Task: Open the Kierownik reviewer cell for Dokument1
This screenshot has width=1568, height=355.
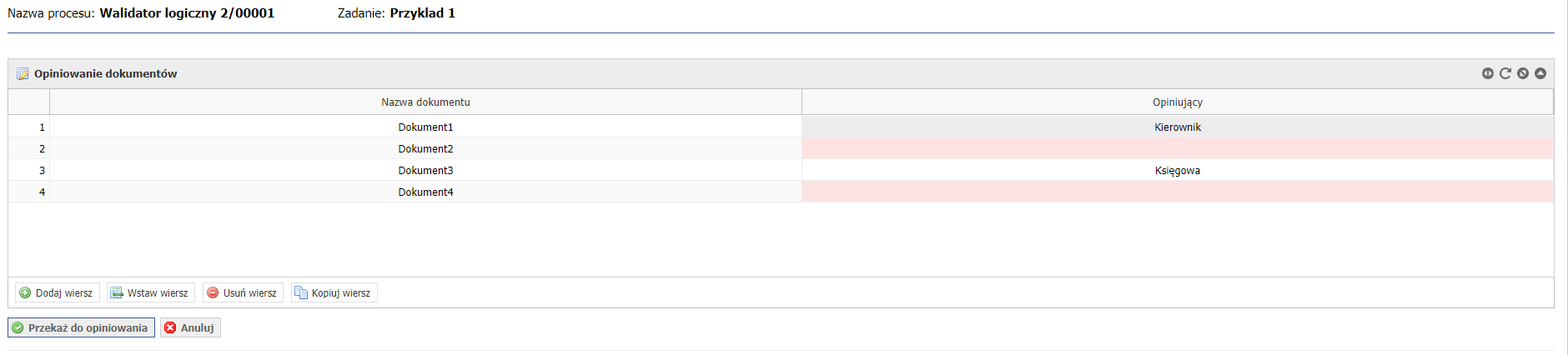Action: click(1178, 127)
